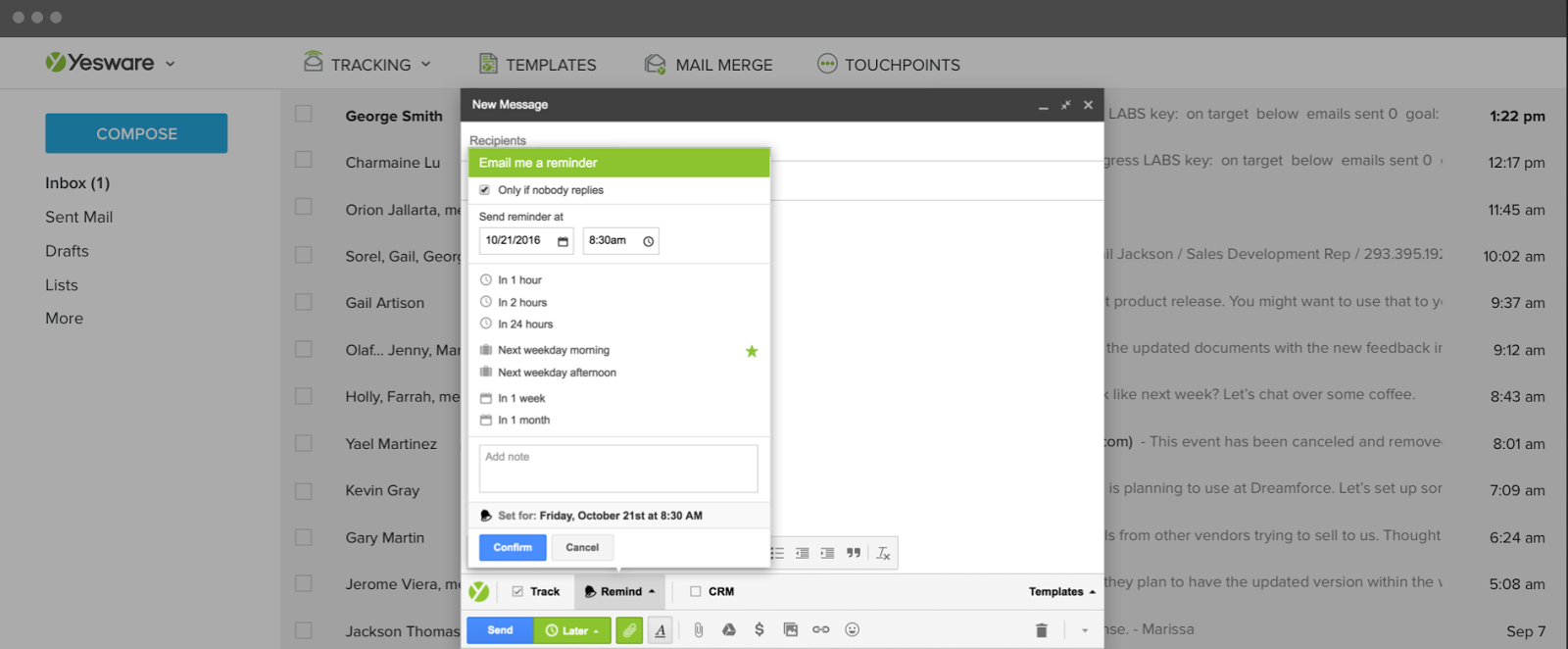Image resolution: width=1568 pixels, height=649 pixels.
Task: Select the George Smith email checkbox
Action: pyautogui.click(x=304, y=114)
